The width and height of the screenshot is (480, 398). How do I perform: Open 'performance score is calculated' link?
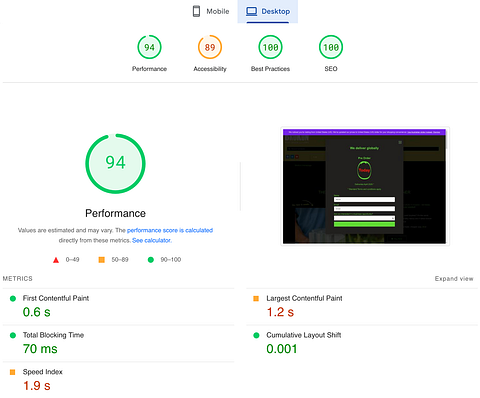click(x=170, y=230)
